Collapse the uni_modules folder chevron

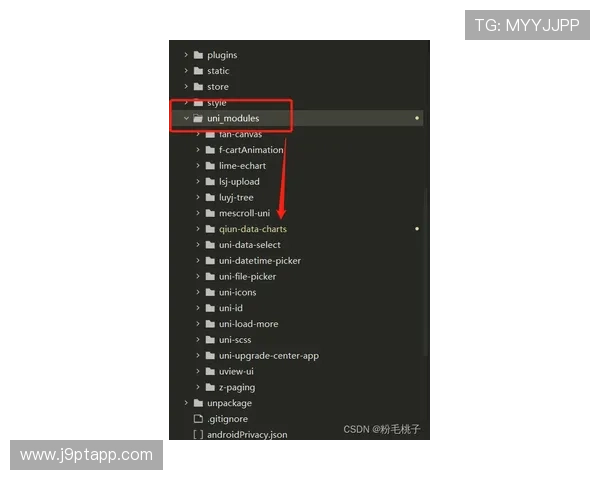click(x=186, y=119)
